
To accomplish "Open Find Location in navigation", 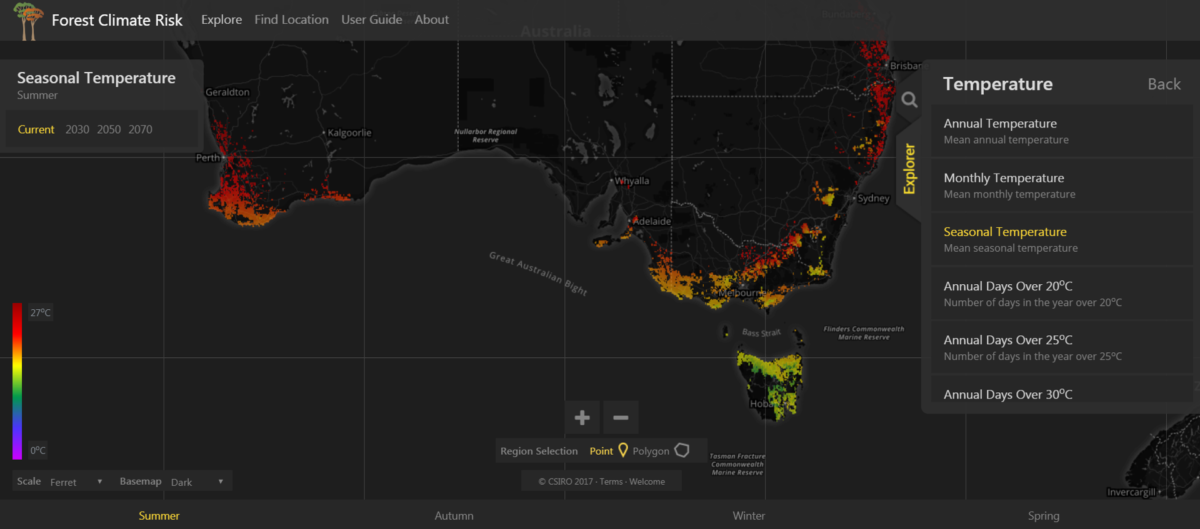I will coord(291,19).
